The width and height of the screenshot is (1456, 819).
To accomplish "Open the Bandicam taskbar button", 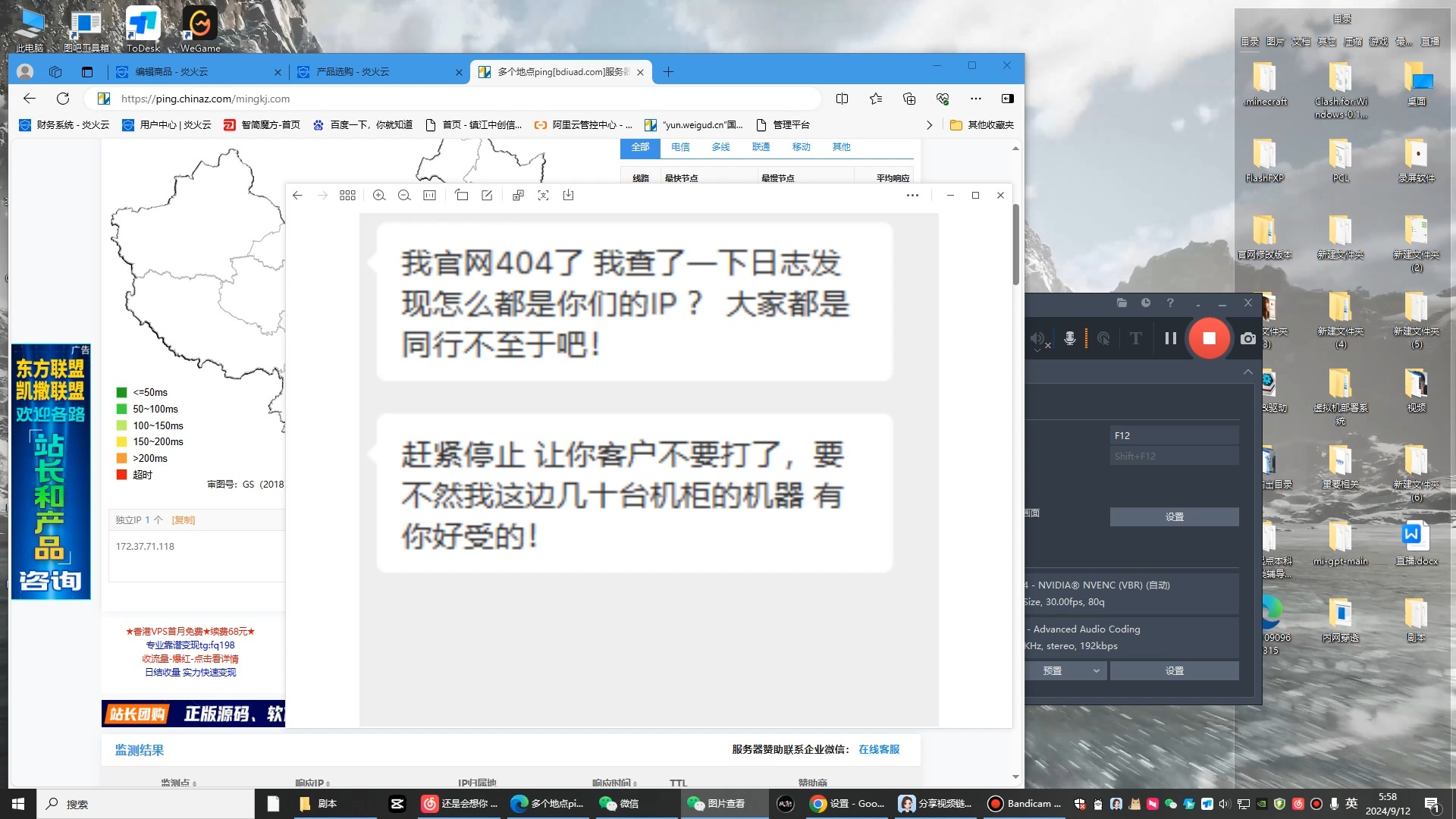I will tap(1025, 804).
